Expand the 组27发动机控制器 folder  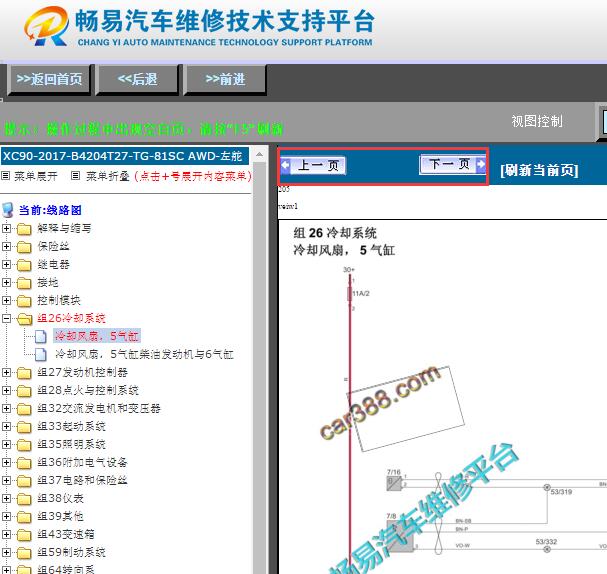(6, 372)
